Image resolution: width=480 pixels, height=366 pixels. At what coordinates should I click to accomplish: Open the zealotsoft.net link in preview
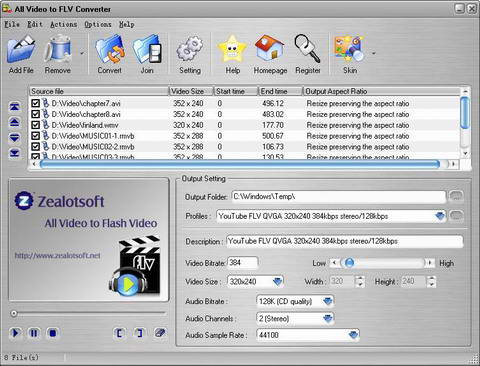(x=57, y=256)
